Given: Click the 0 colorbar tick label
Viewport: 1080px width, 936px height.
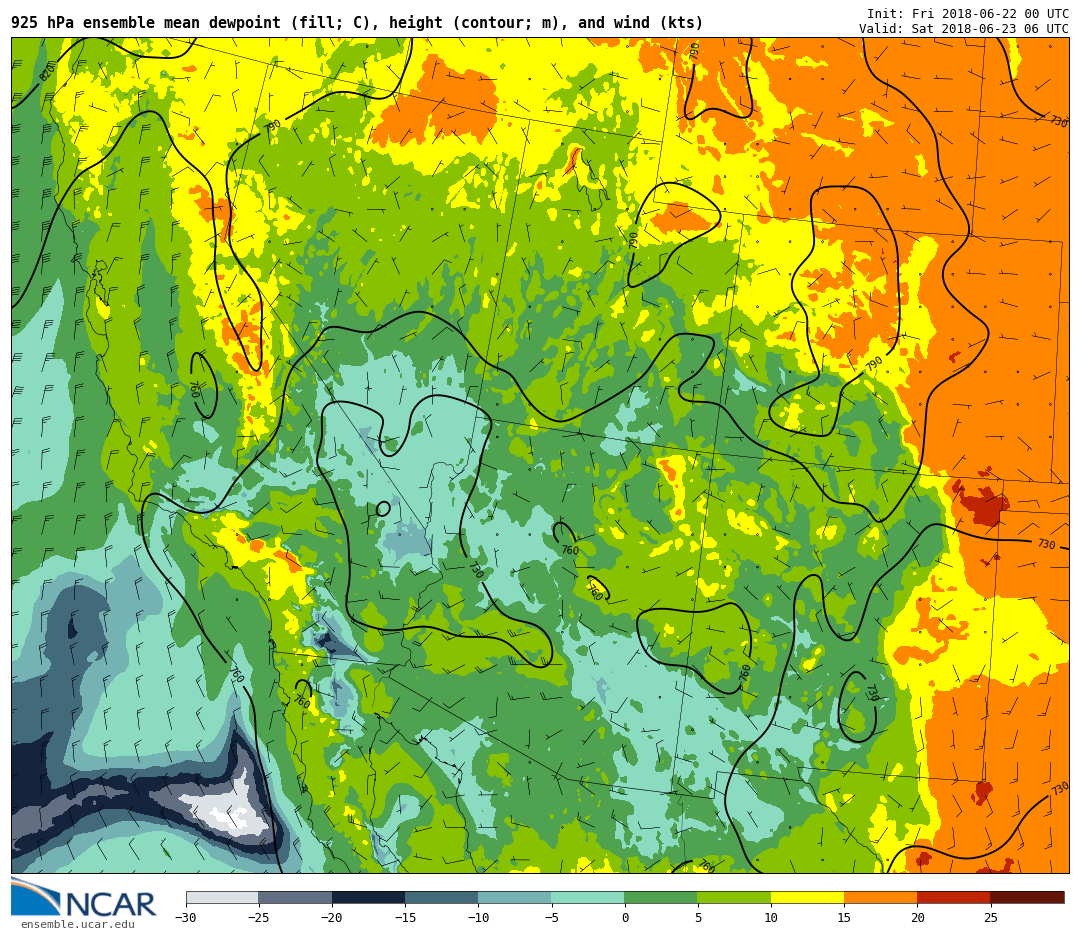Looking at the screenshot, I should coord(625,917).
